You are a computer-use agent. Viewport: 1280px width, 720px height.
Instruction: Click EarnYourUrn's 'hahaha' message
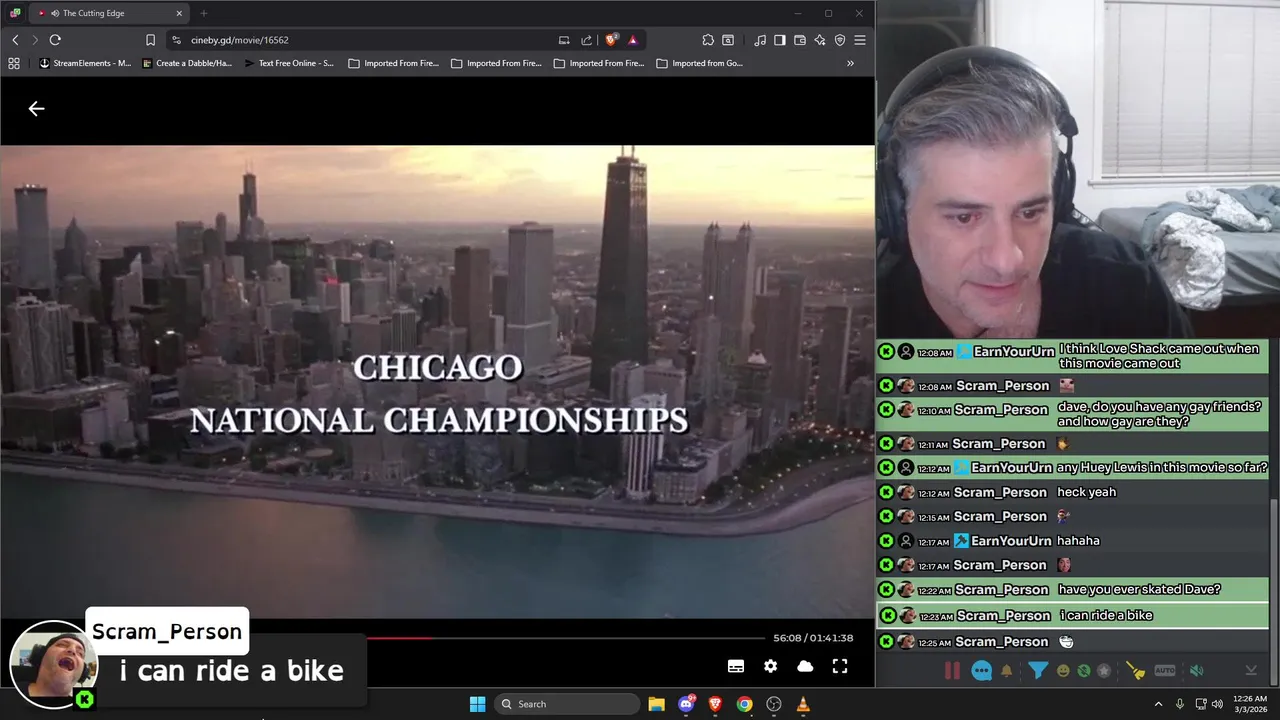click(x=1078, y=540)
